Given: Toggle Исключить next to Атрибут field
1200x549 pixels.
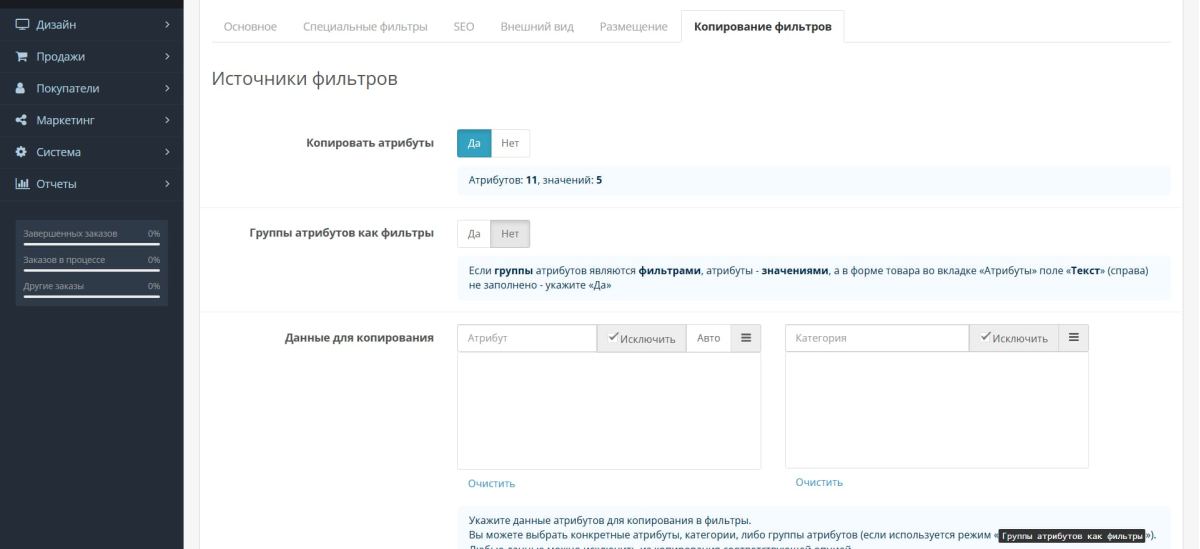Looking at the screenshot, I should tap(641, 338).
